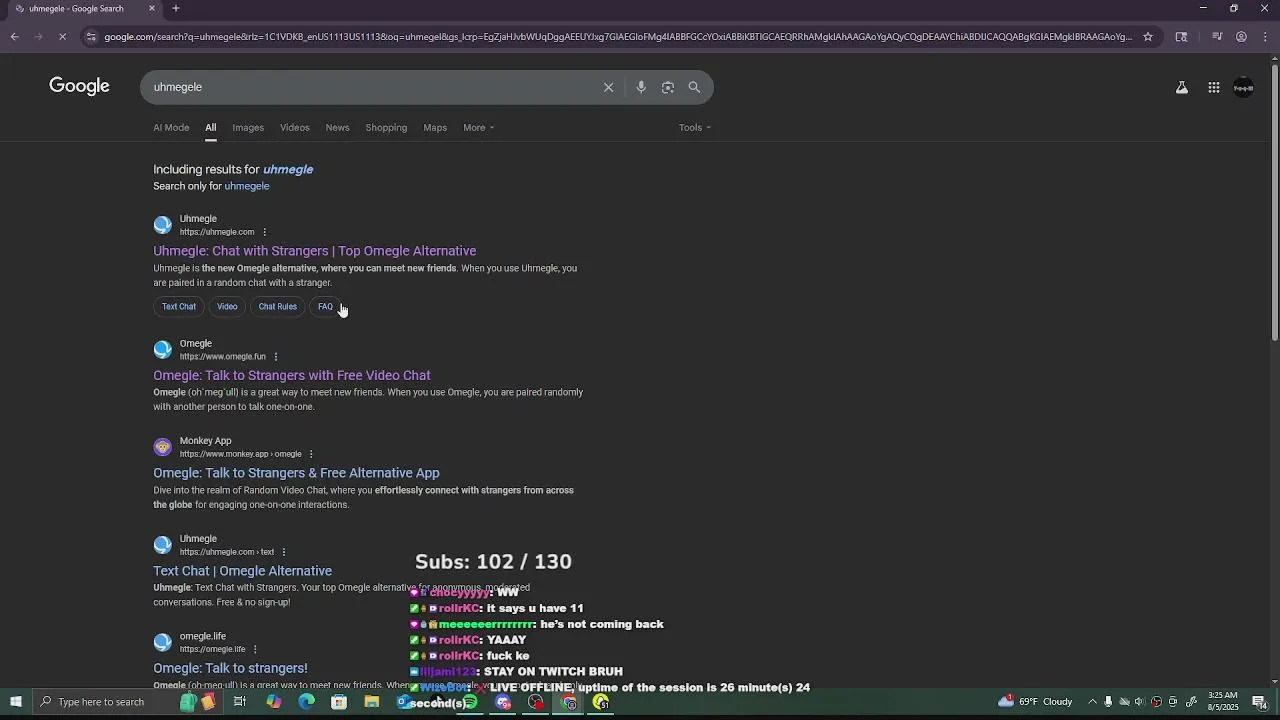This screenshot has width=1280, height=720.
Task: Open Omegle: Talk to Strangers & Free Alternative App
Action: [296, 473]
